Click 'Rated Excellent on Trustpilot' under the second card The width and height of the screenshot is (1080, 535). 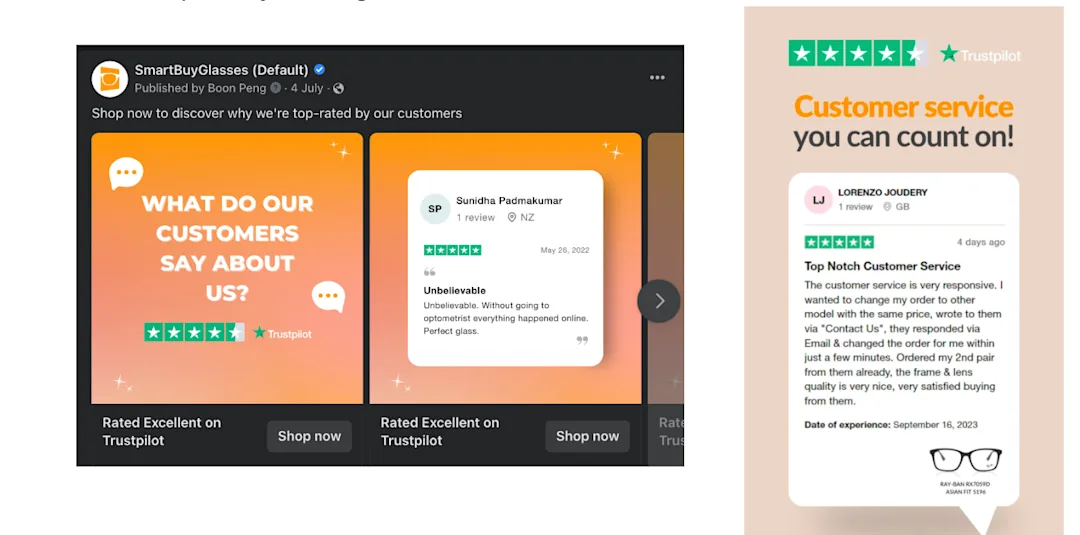click(x=440, y=432)
